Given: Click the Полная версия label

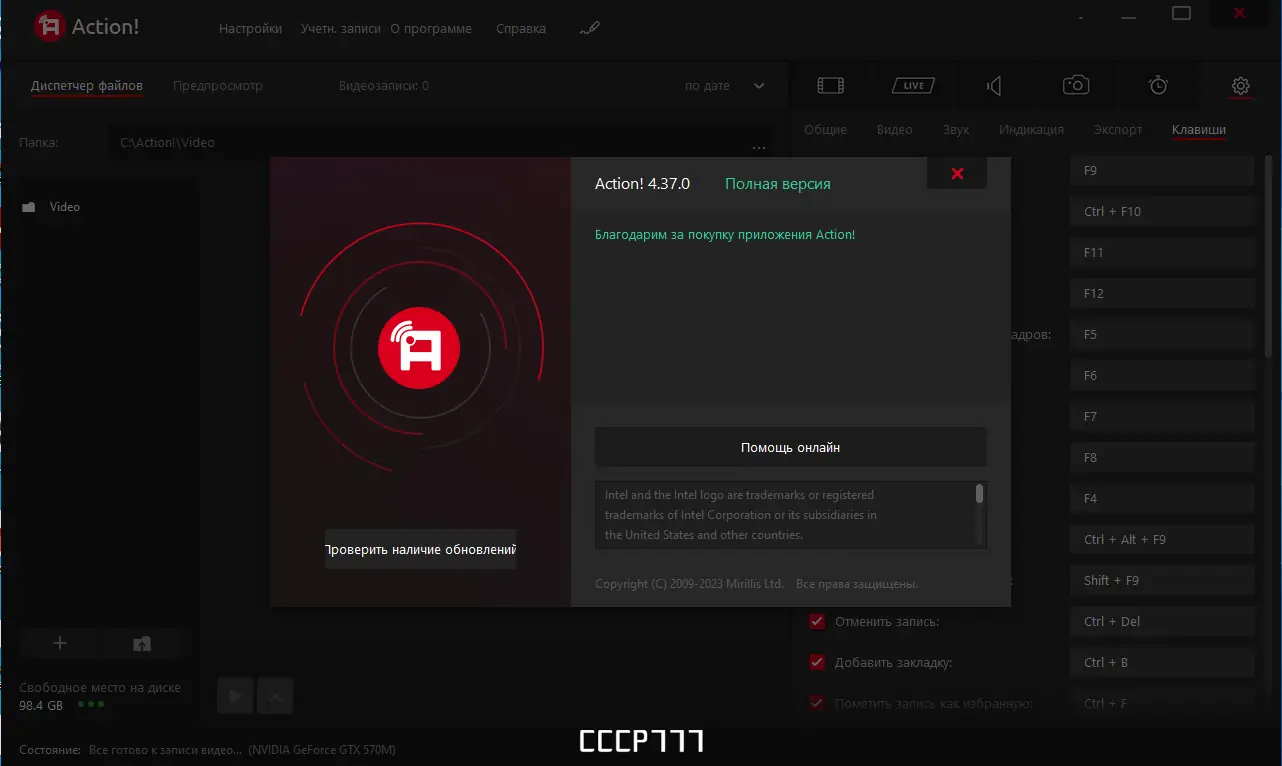Looking at the screenshot, I should [x=778, y=184].
